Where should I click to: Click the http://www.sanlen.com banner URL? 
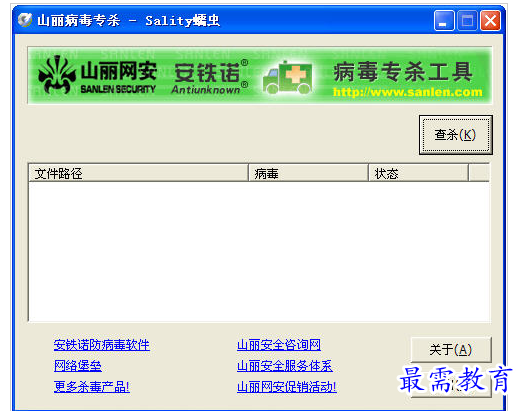click(408, 92)
